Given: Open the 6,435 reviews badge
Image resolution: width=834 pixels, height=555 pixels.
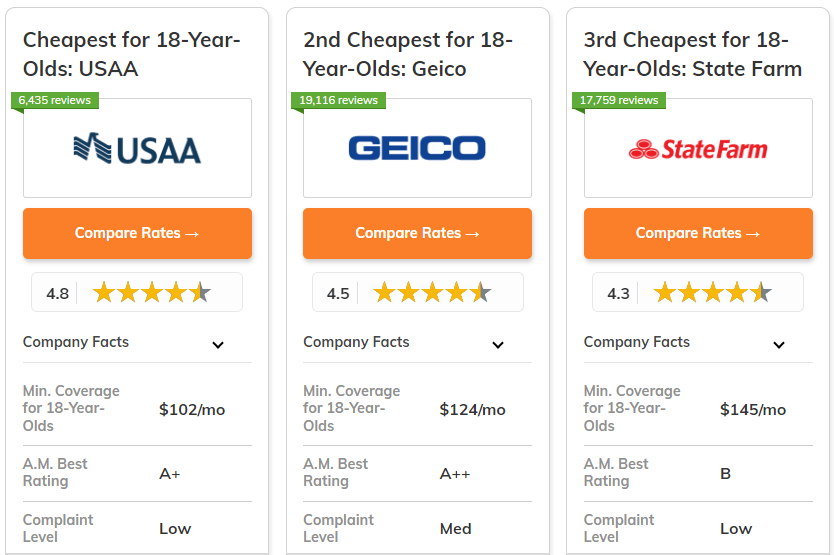Looking at the screenshot, I should click(x=55, y=100).
